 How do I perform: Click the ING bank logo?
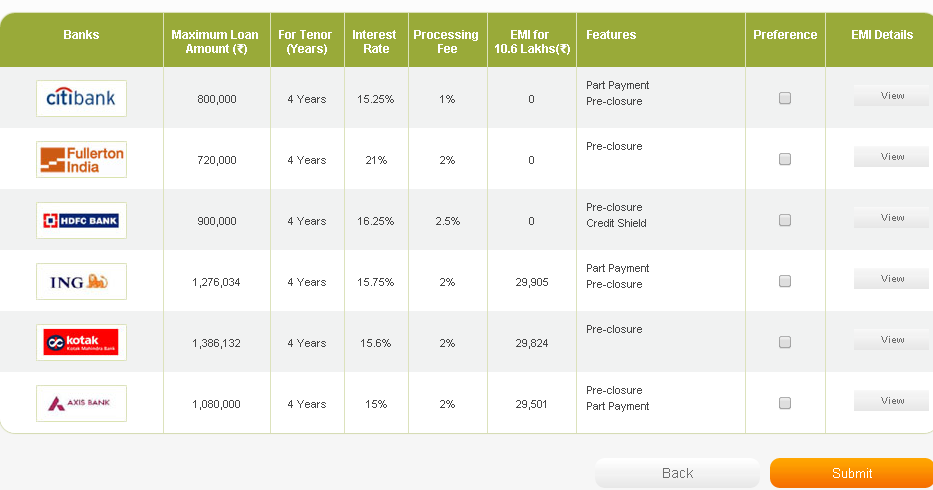pyautogui.click(x=81, y=281)
